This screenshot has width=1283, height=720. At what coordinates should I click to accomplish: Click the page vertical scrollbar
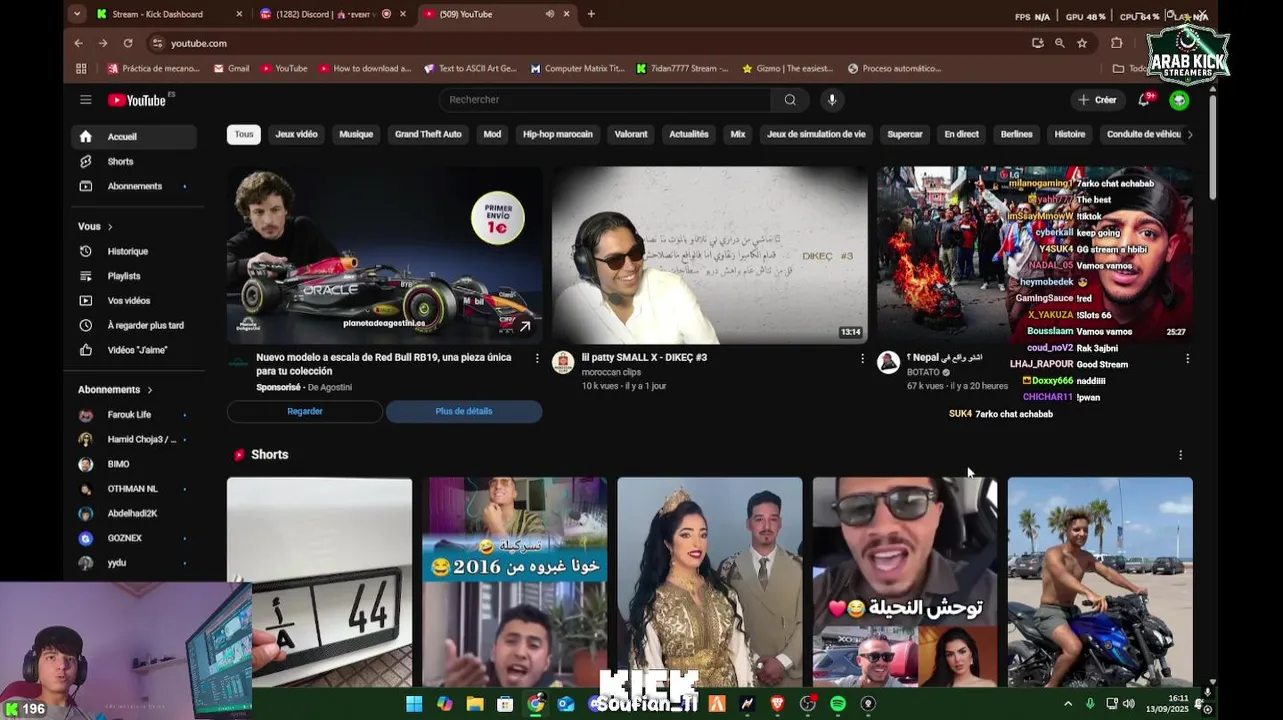coord(1212,147)
